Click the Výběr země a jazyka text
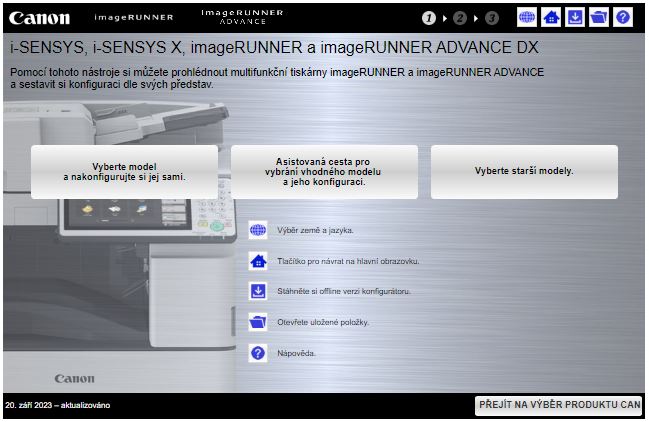 click(315, 230)
